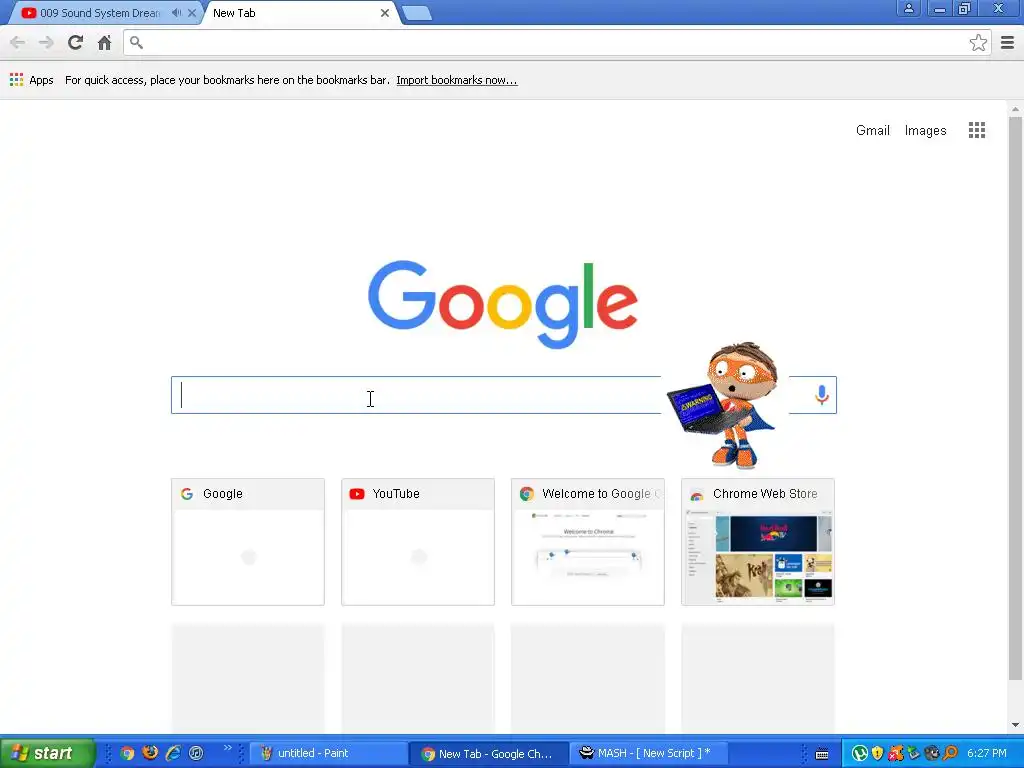Open the Google apps grid
The height and width of the screenshot is (768, 1024).
tap(976, 130)
